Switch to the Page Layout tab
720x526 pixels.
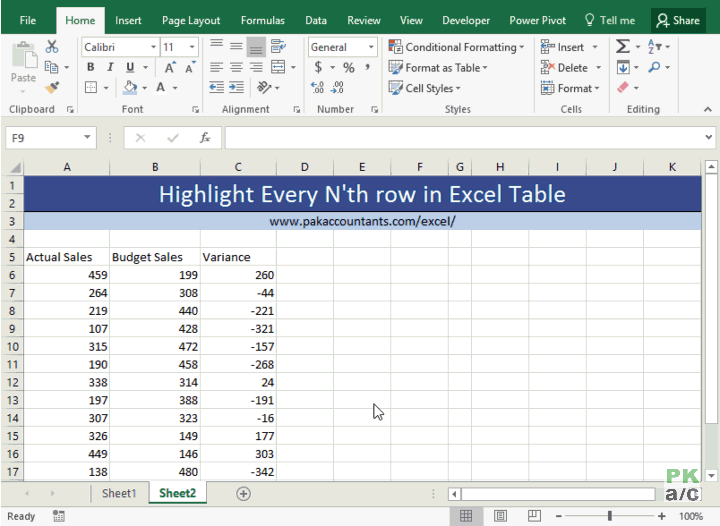coord(191,20)
